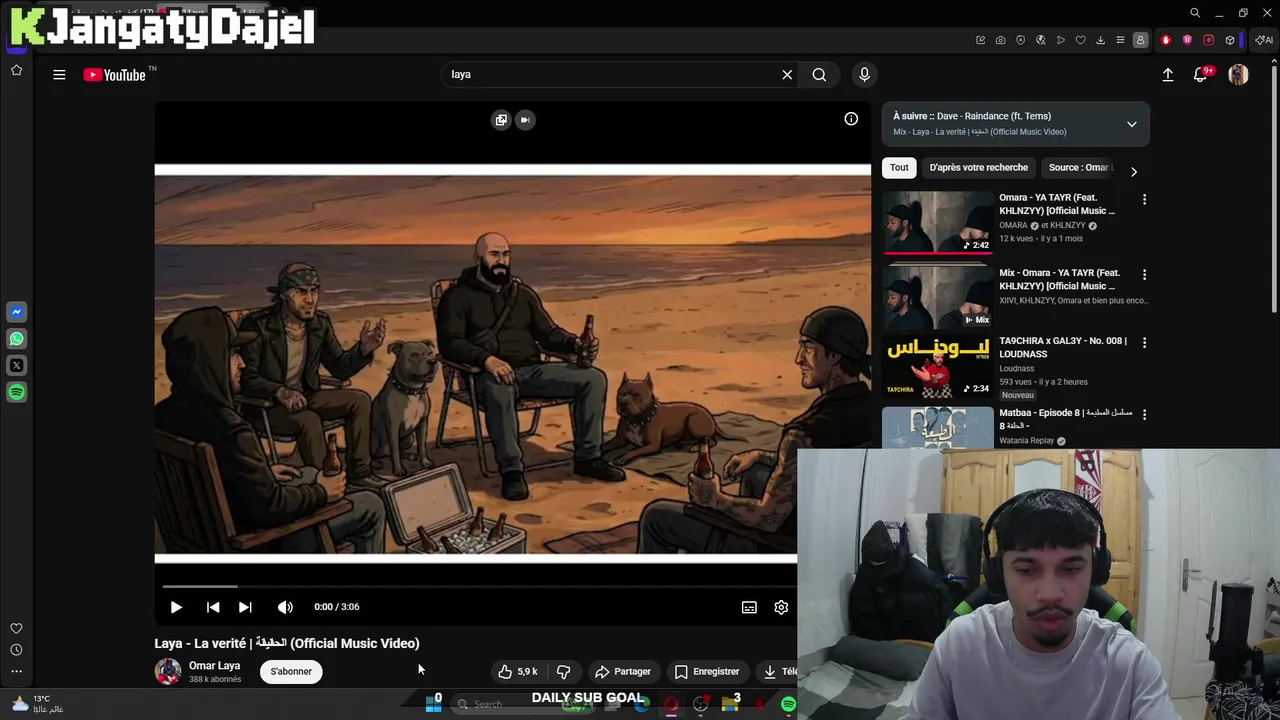Click the S'abonner subscribe button
The image size is (1280, 720).
coord(291,672)
